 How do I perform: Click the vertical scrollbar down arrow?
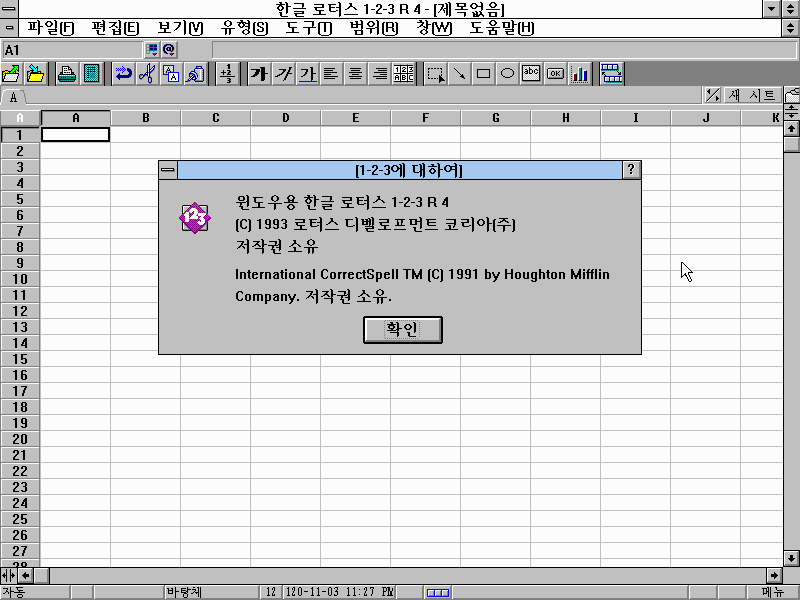(x=791, y=558)
